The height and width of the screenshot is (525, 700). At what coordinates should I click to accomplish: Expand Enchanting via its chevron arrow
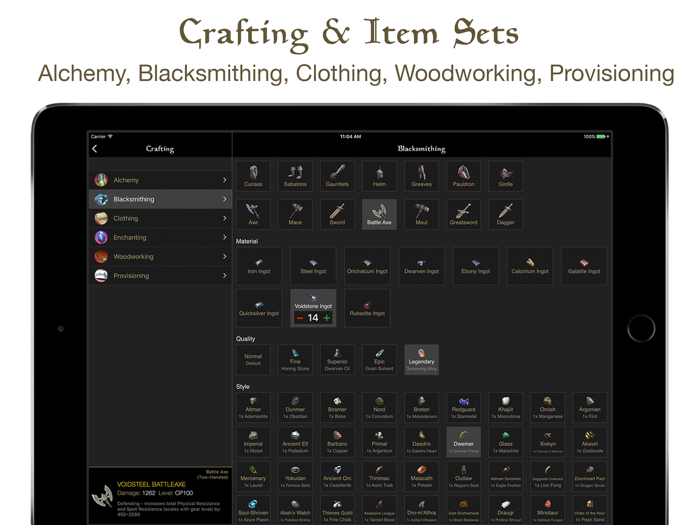(x=225, y=238)
